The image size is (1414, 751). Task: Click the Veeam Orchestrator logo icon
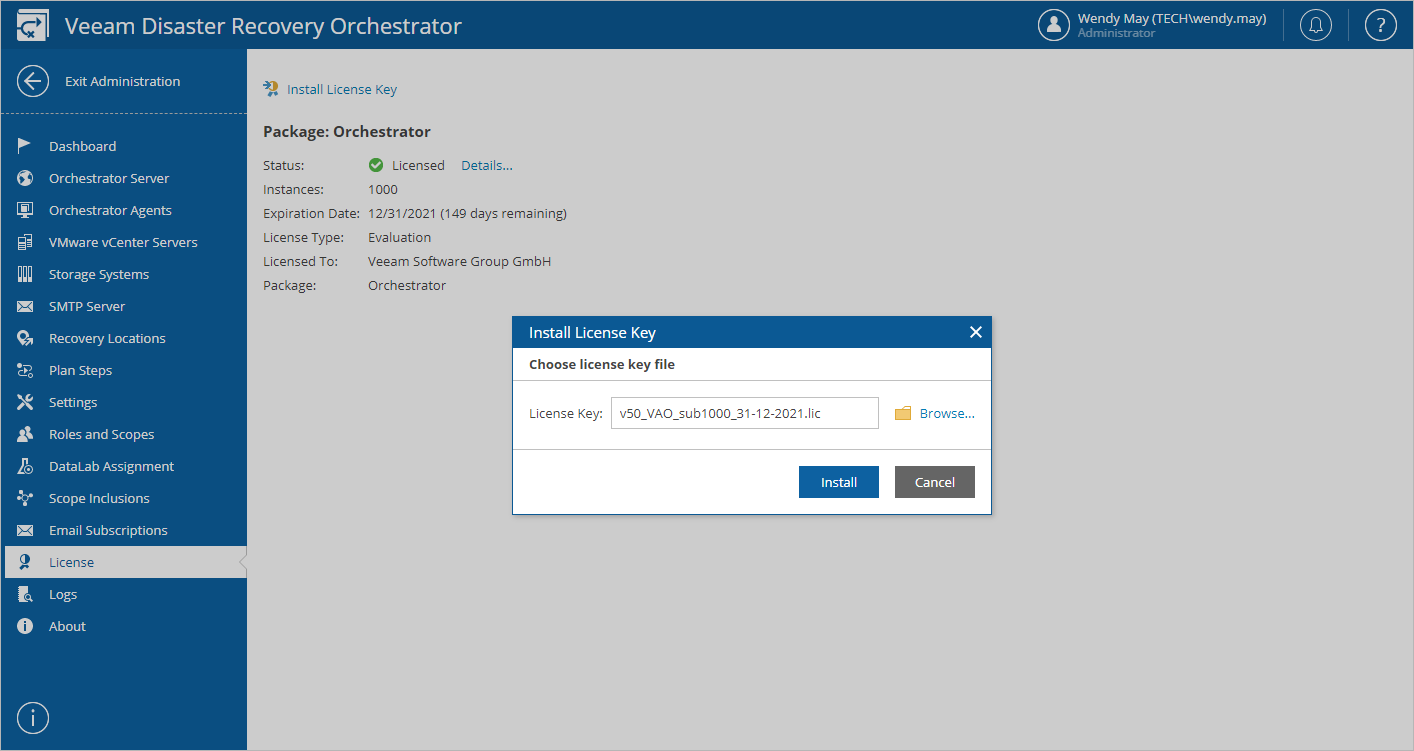pyautogui.click(x=33, y=26)
